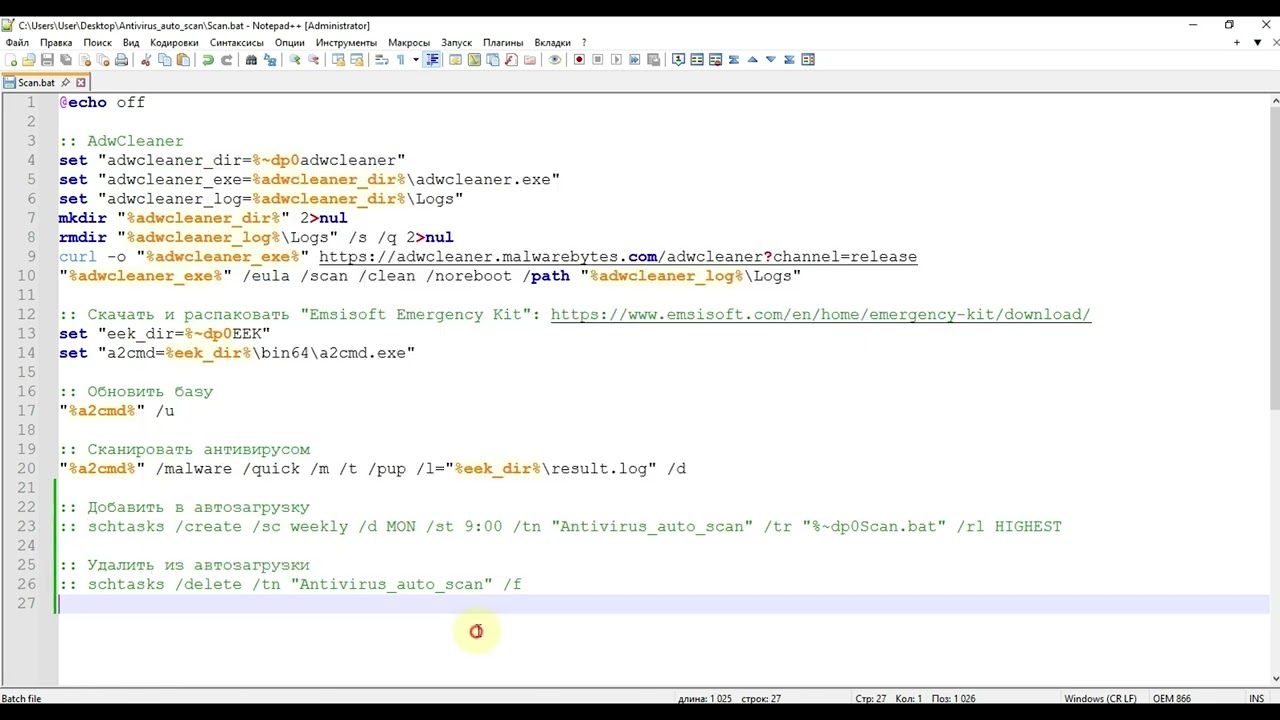The image size is (1280, 720).
Task: Select the Scan.bat document tab
Action: (x=36, y=83)
